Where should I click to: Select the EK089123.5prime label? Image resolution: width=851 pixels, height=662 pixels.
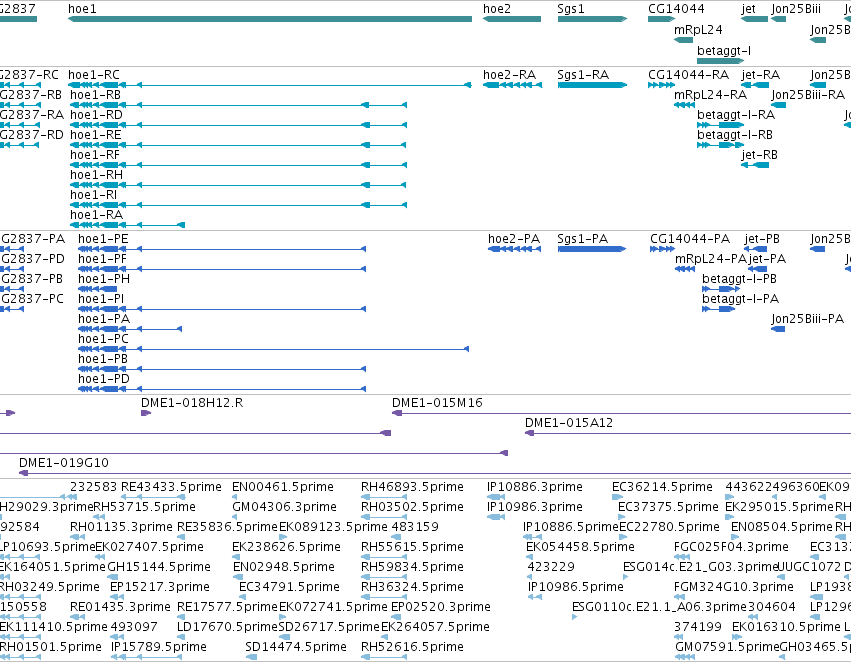[333, 527]
